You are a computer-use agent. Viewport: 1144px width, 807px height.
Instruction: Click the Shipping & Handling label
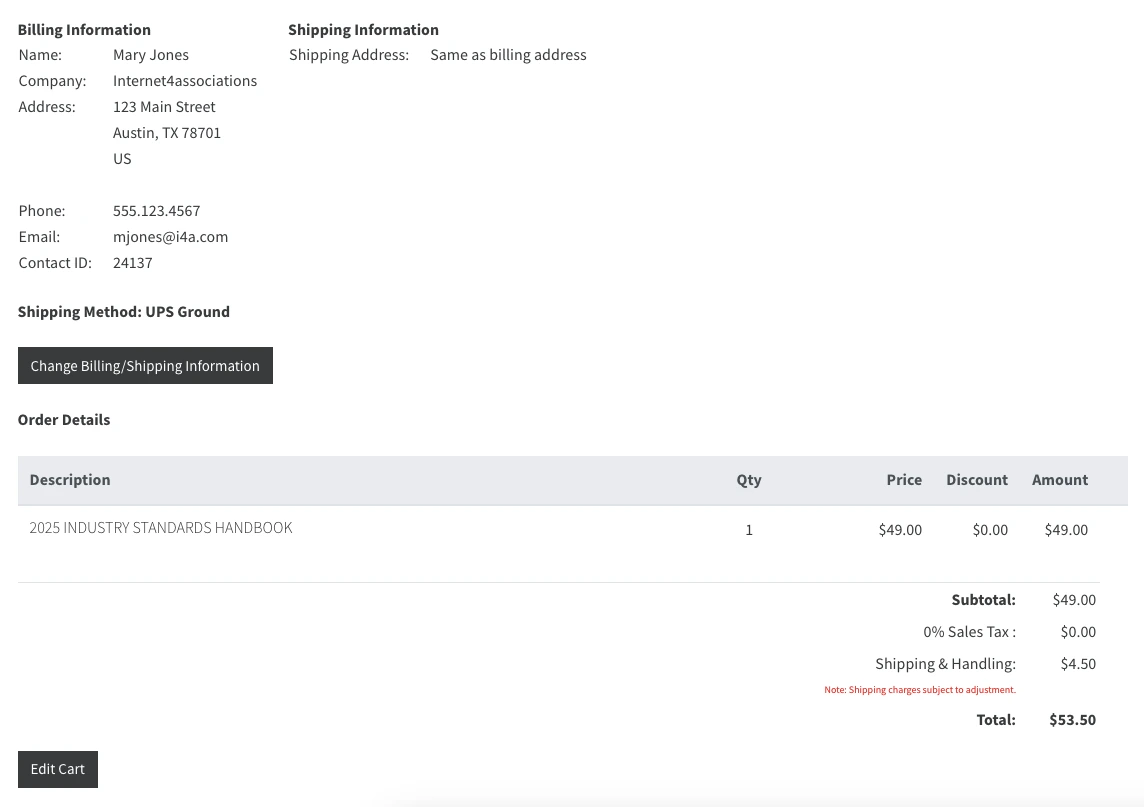(945, 663)
